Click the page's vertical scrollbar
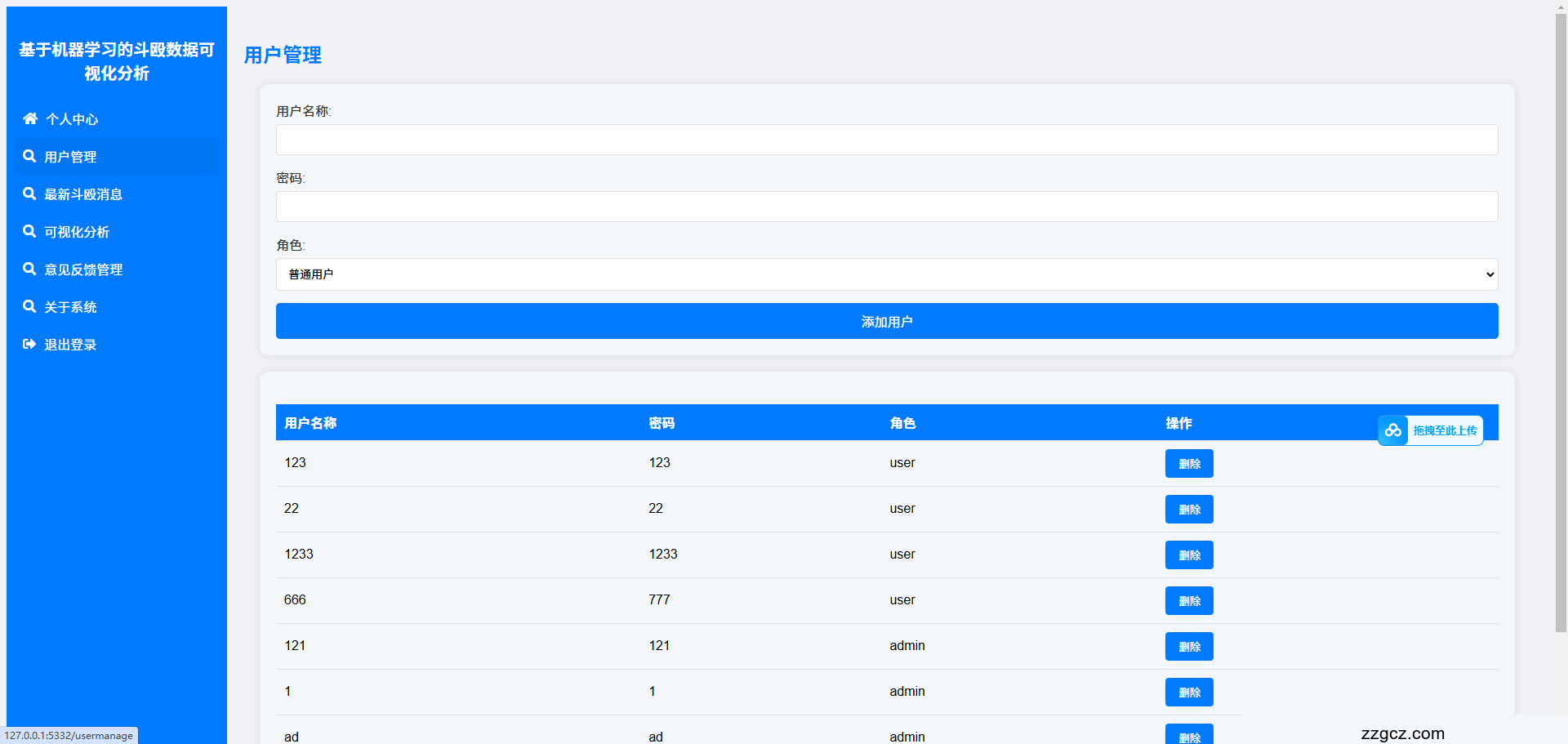This screenshot has height=744, width=1568. click(1561, 327)
